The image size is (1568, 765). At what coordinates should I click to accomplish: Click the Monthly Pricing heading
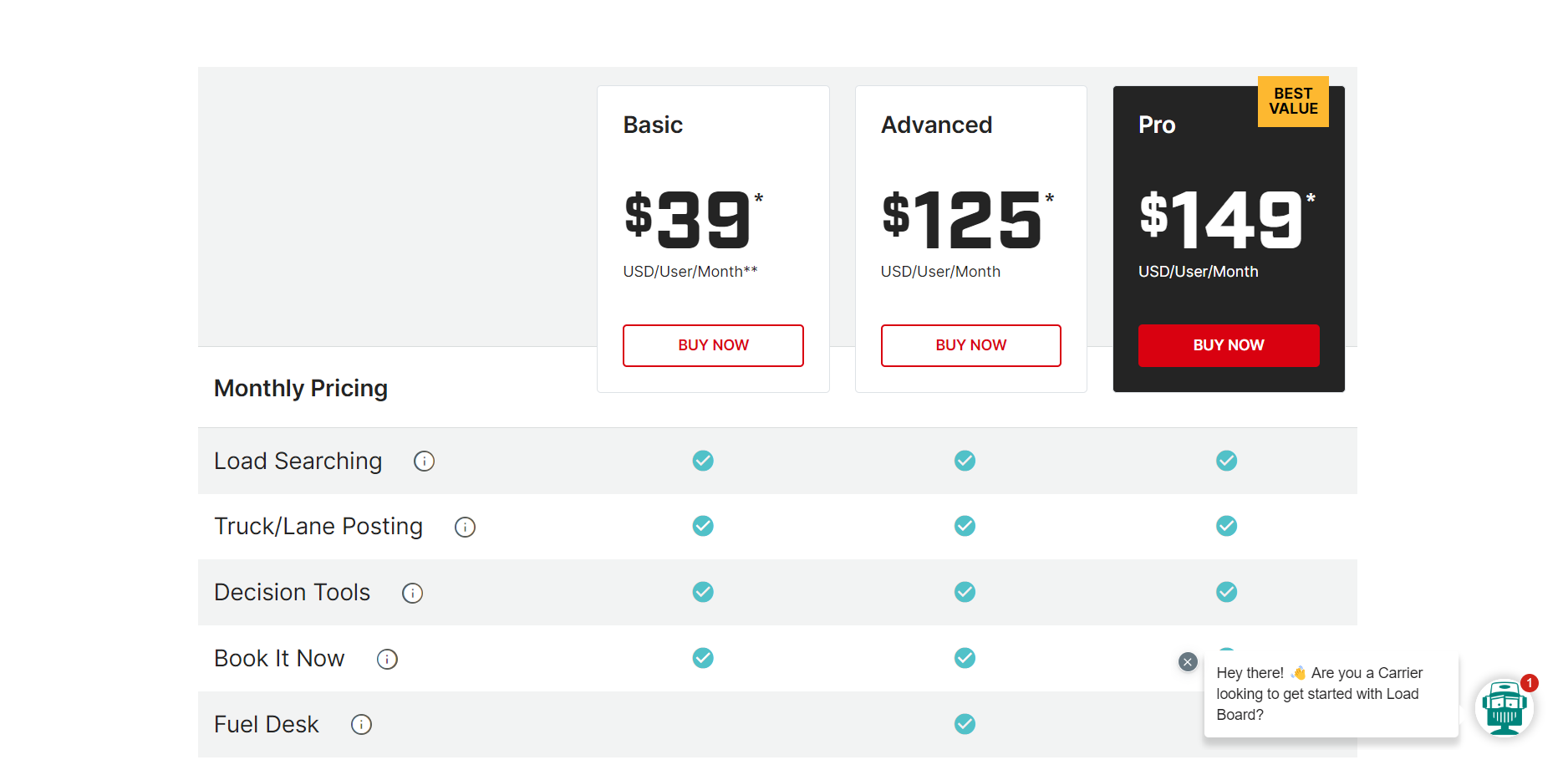(301, 389)
